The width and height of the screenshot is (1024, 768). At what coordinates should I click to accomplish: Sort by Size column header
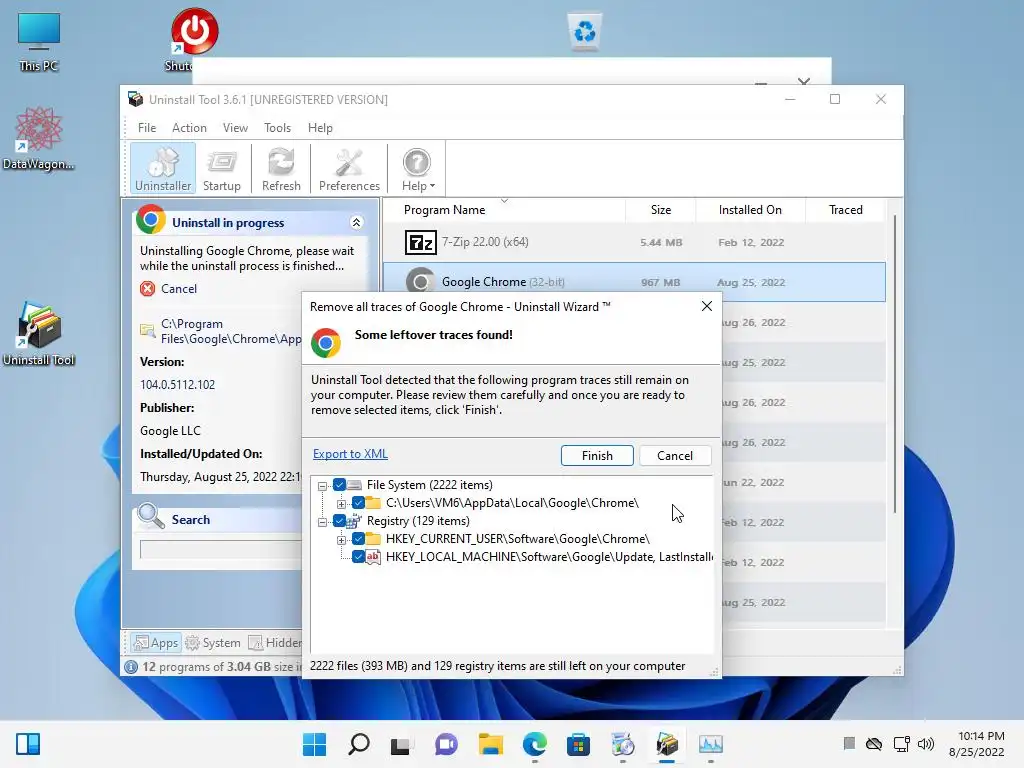661,210
